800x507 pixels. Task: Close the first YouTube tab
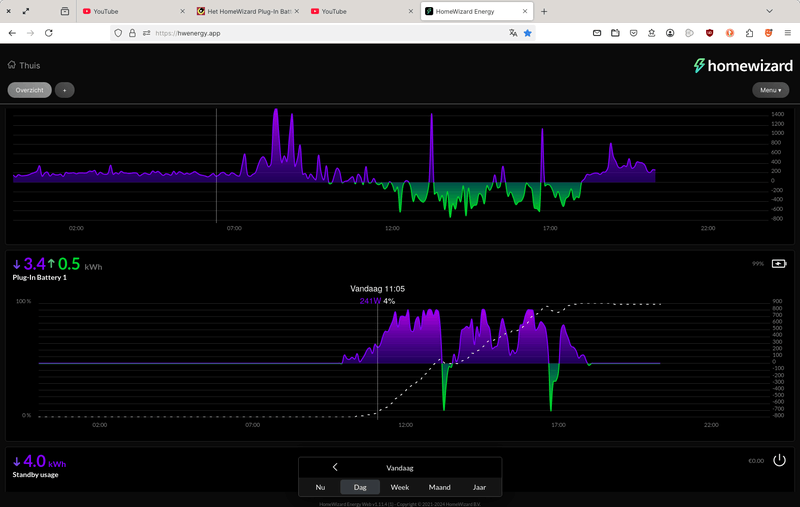point(182,11)
